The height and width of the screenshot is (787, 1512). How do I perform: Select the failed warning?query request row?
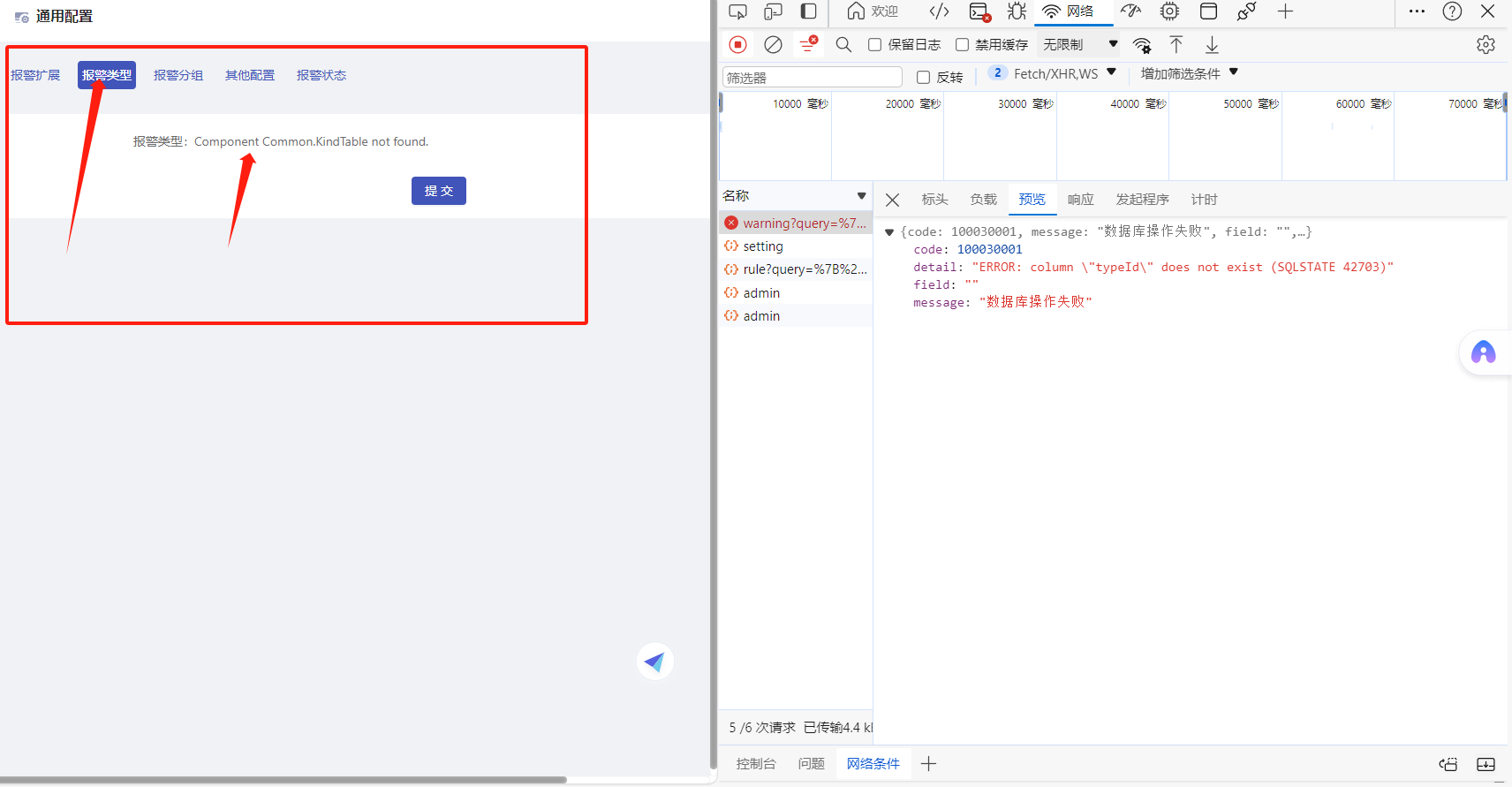click(x=796, y=223)
